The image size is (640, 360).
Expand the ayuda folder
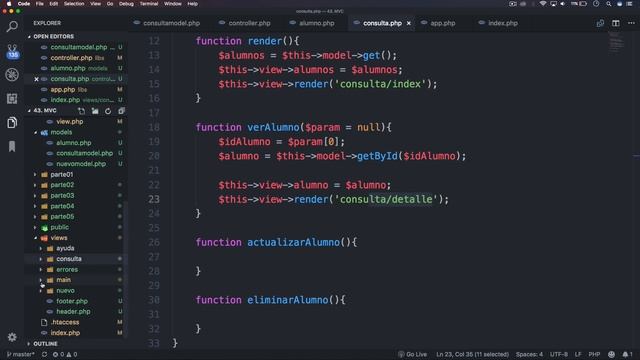(64, 248)
